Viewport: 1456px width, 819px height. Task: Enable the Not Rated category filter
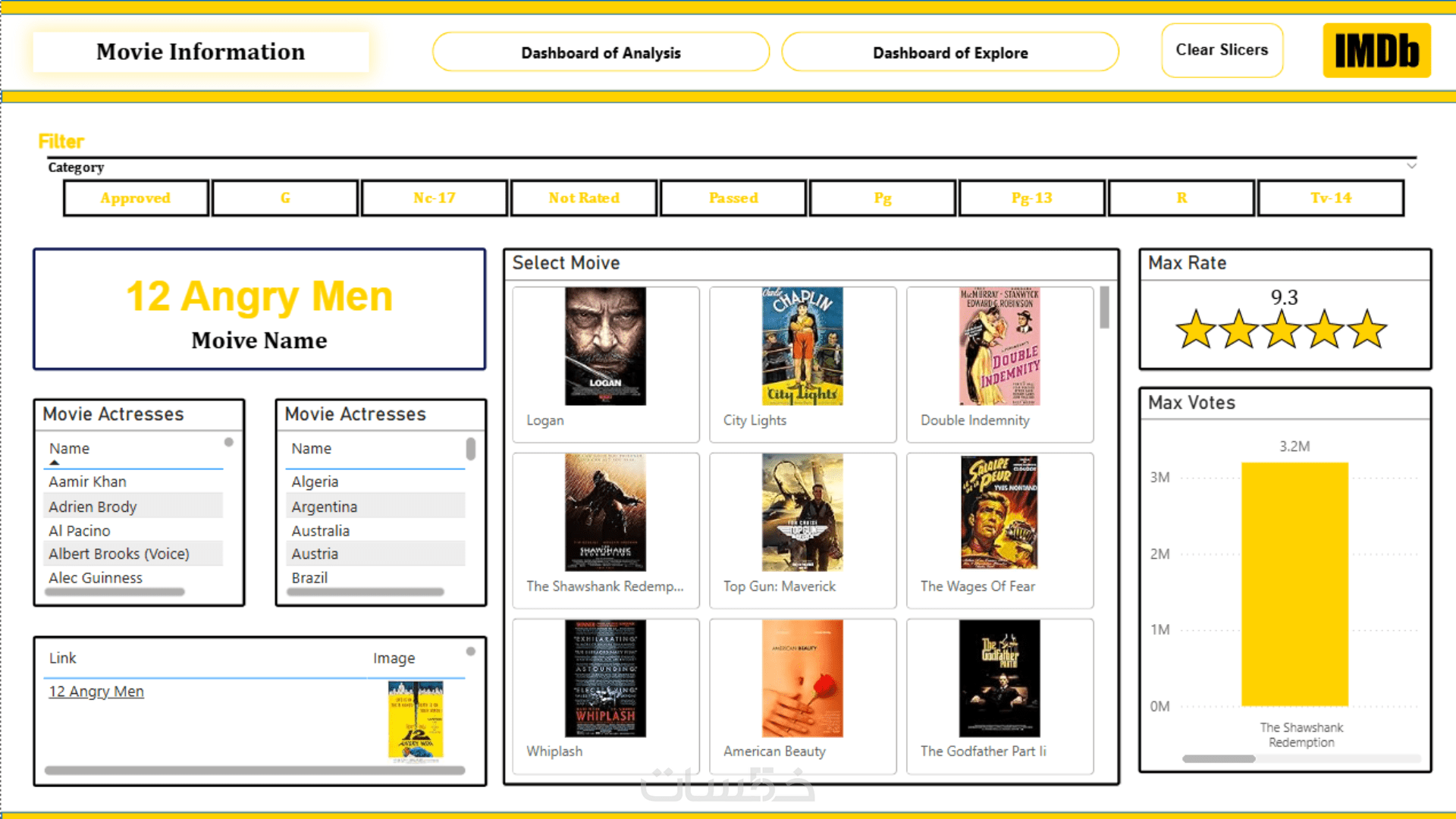584,198
